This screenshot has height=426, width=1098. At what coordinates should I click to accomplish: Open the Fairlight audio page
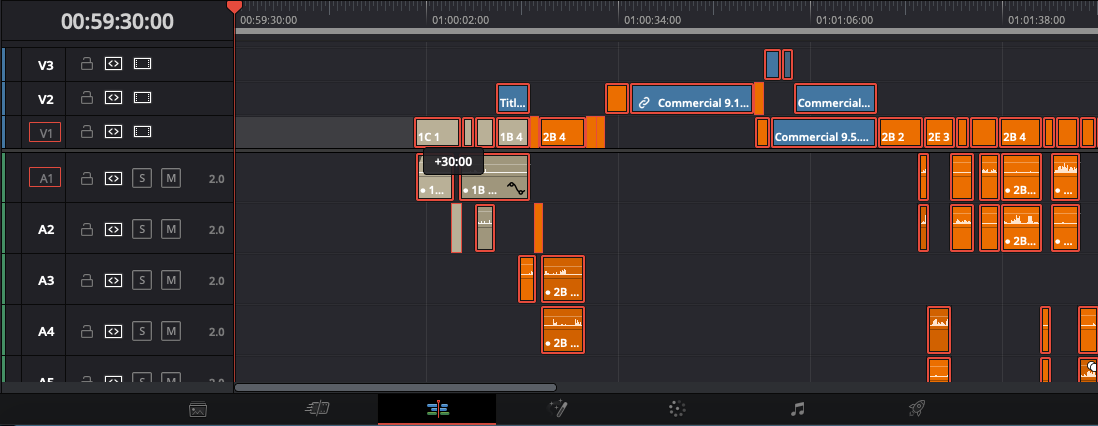[x=797, y=409]
